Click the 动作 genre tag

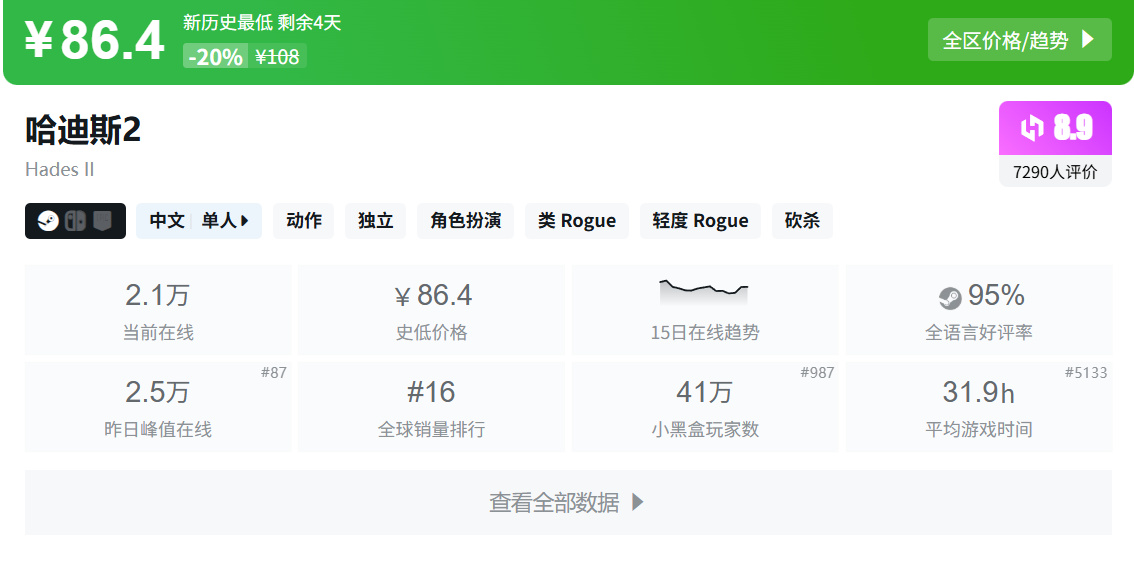tap(304, 221)
